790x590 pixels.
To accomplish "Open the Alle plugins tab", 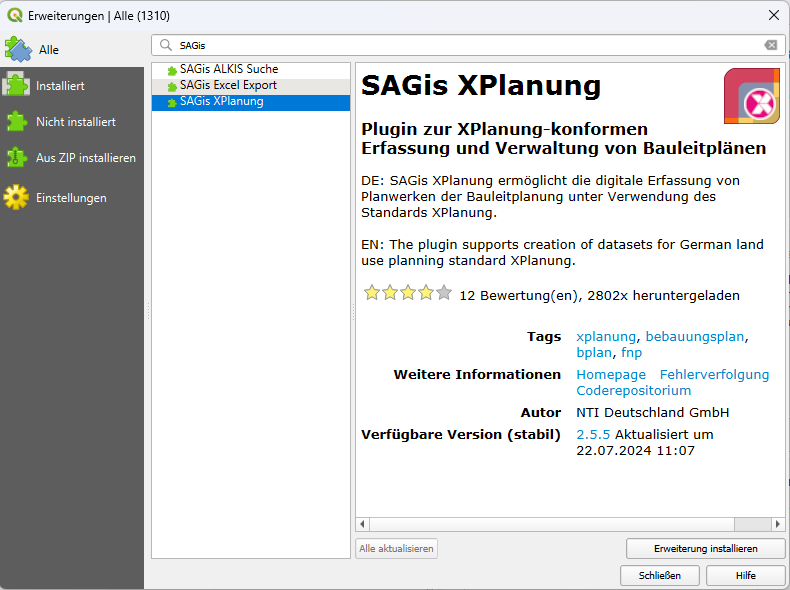I will pyautogui.click(x=72, y=50).
